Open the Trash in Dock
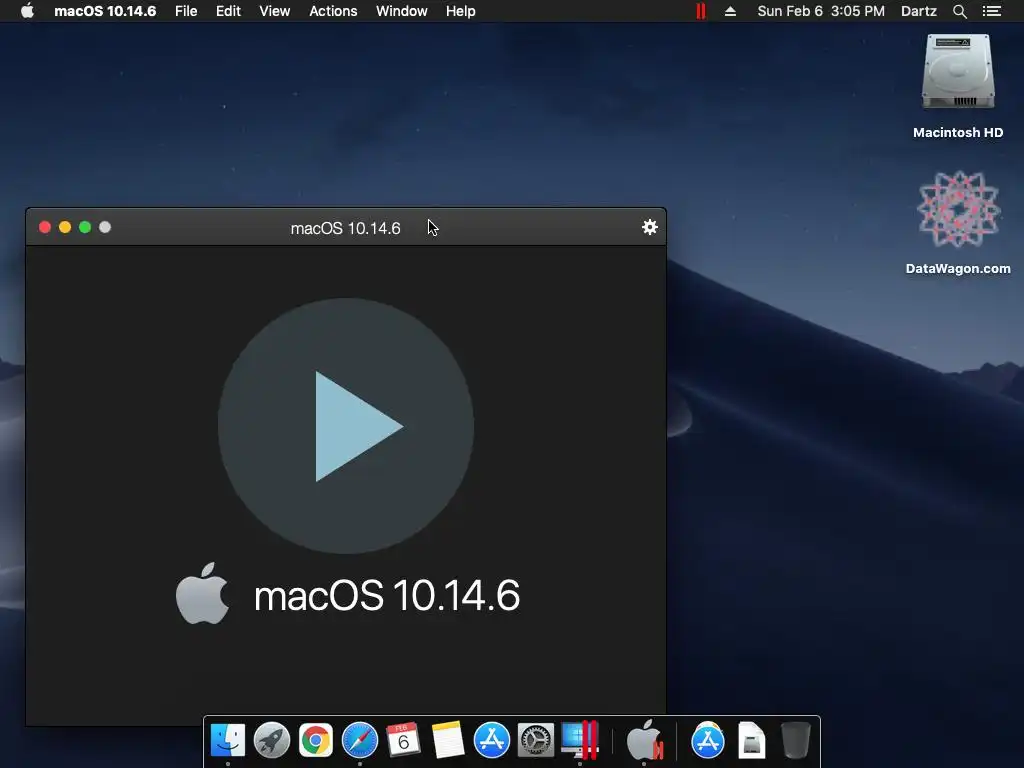The width and height of the screenshot is (1024, 768). click(x=795, y=740)
